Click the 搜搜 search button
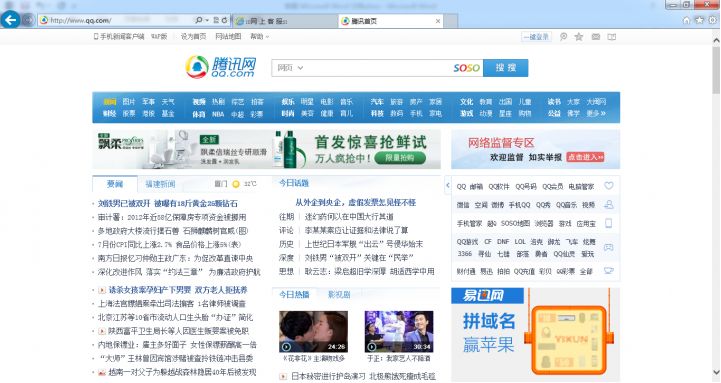This screenshot has width=721, height=383. [506, 68]
